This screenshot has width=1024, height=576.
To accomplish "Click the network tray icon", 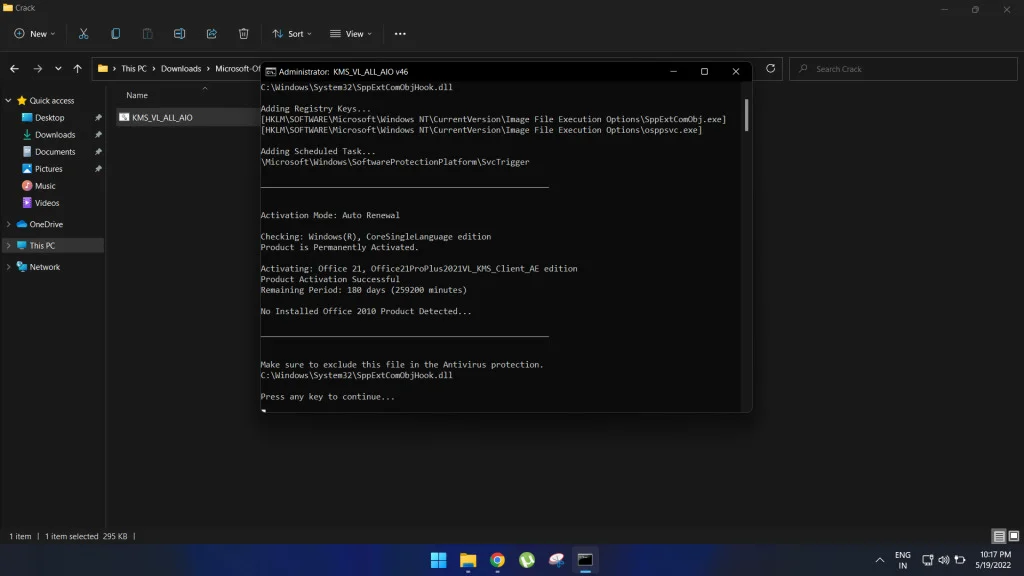I will tap(927, 560).
